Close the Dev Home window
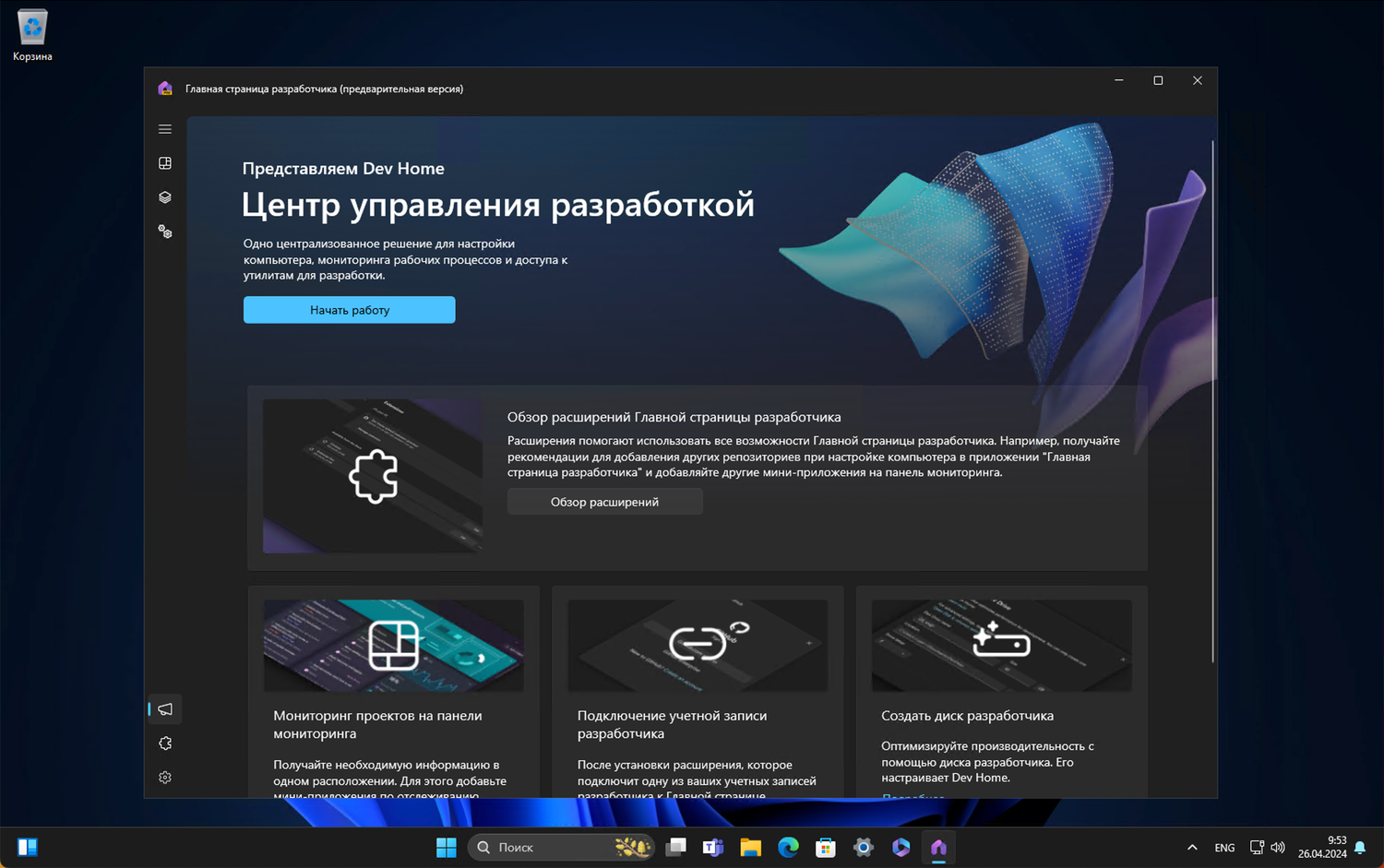Viewport: 1384px width, 868px height. pyautogui.click(x=1198, y=81)
